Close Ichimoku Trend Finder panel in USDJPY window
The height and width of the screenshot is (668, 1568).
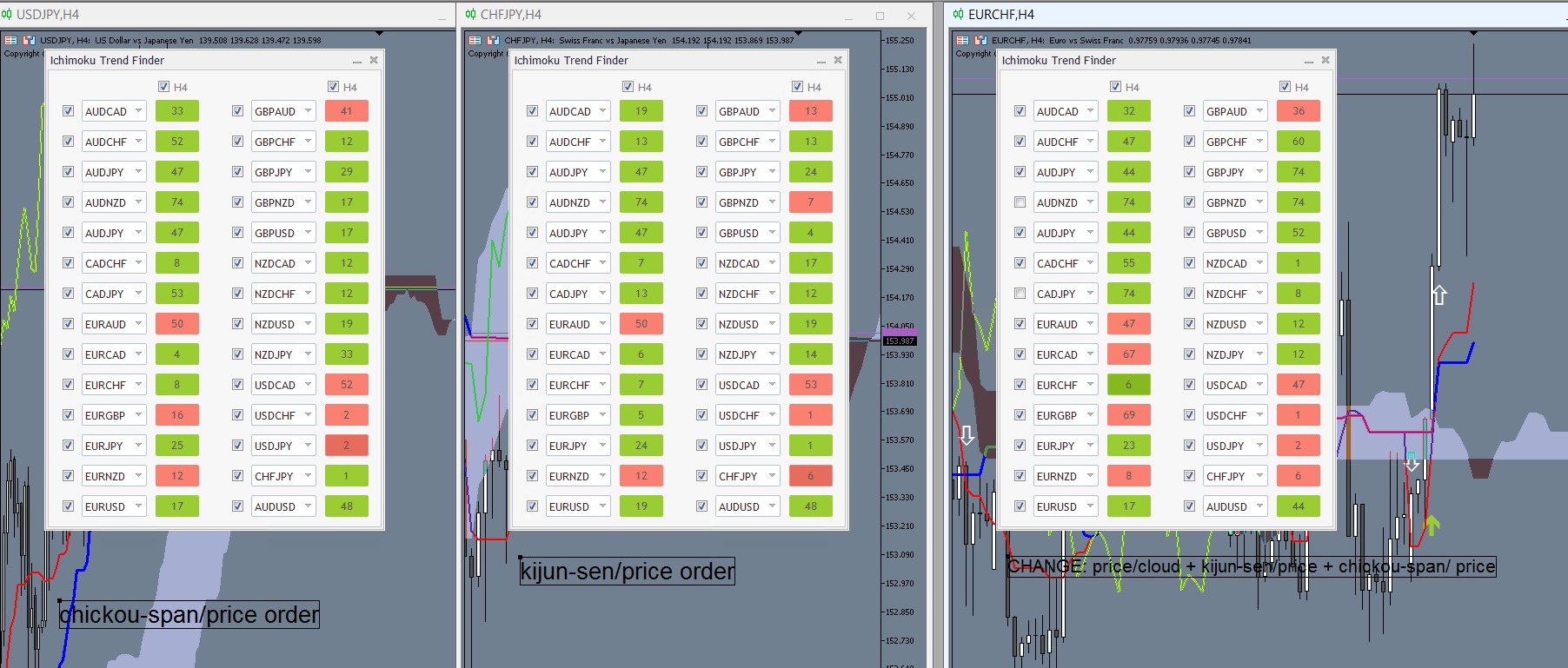pyautogui.click(x=374, y=60)
